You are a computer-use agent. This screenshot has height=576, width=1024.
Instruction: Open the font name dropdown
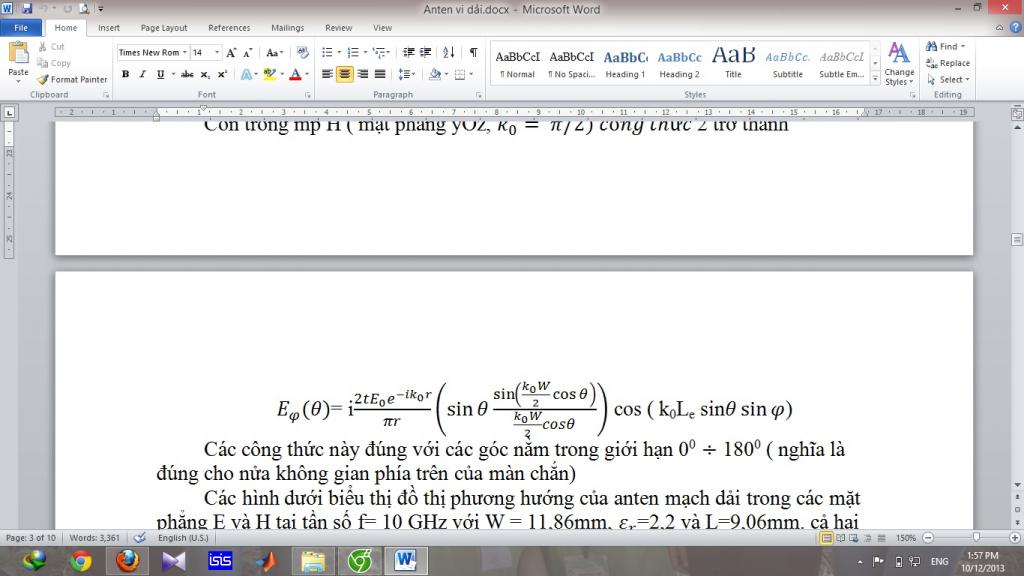pyautogui.click(x=185, y=52)
